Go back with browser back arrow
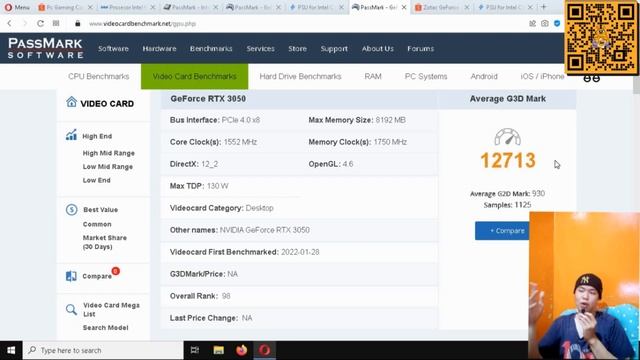Viewport: 640px width, 360px height. click(9, 24)
